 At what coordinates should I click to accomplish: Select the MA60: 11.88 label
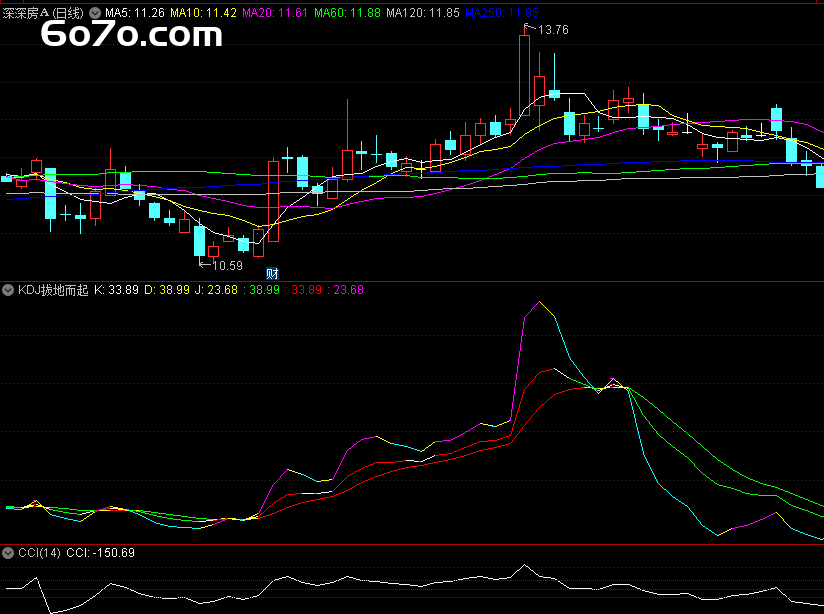pyautogui.click(x=347, y=13)
